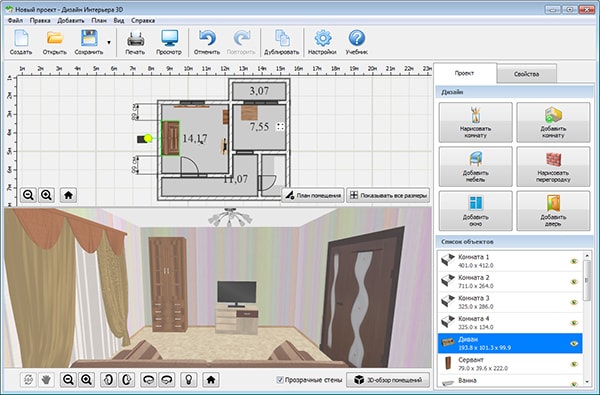Rotate 3D view left with horizontal orbit icon

(148, 380)
